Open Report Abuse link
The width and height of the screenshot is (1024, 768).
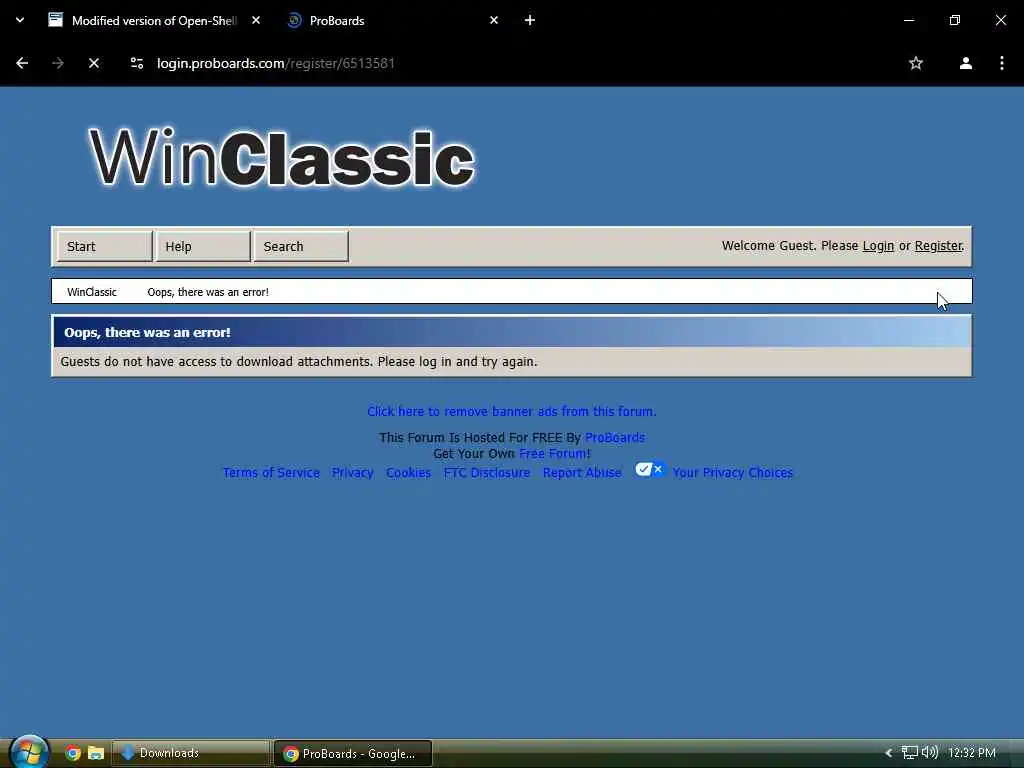click(x=582, y=472)
